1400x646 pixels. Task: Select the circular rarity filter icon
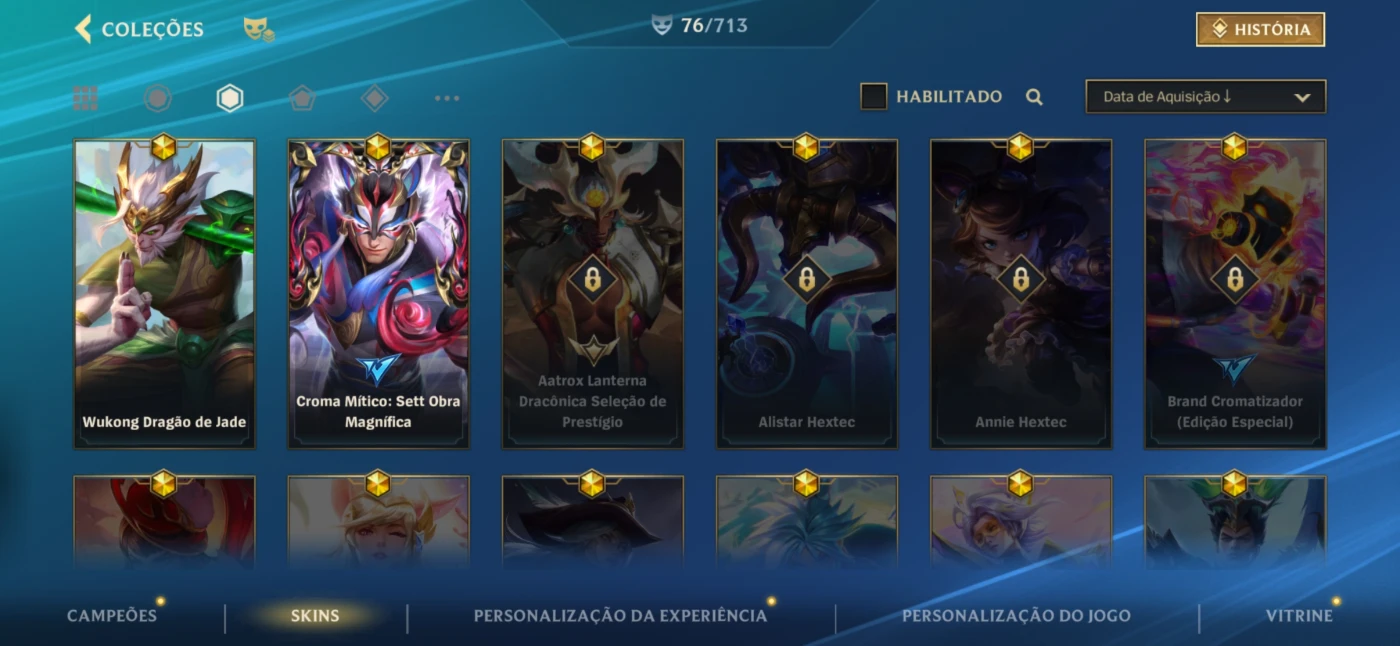(158, 98)
